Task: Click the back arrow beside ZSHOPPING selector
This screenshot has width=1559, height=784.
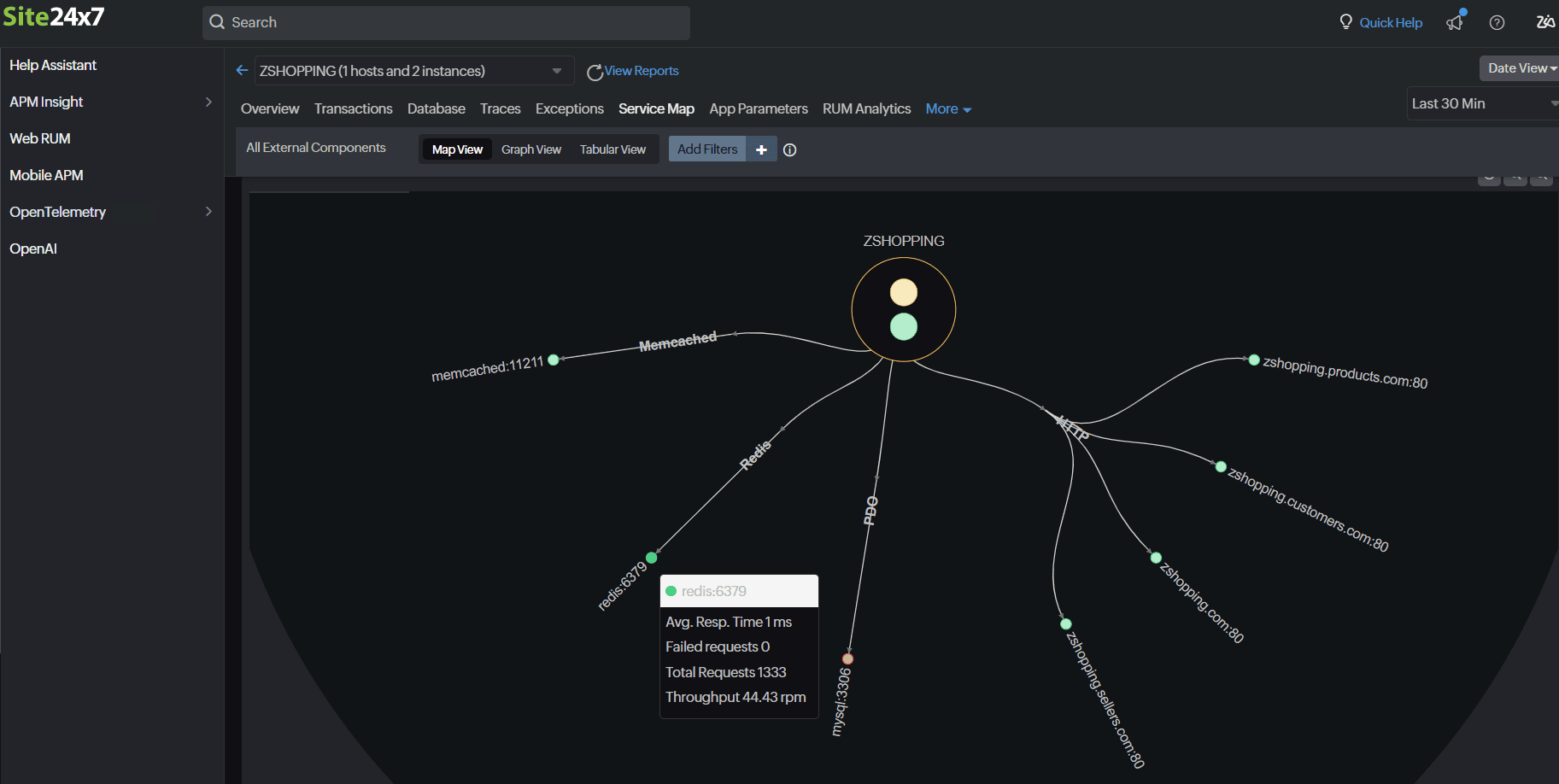Action: click(x=242, y=71)
